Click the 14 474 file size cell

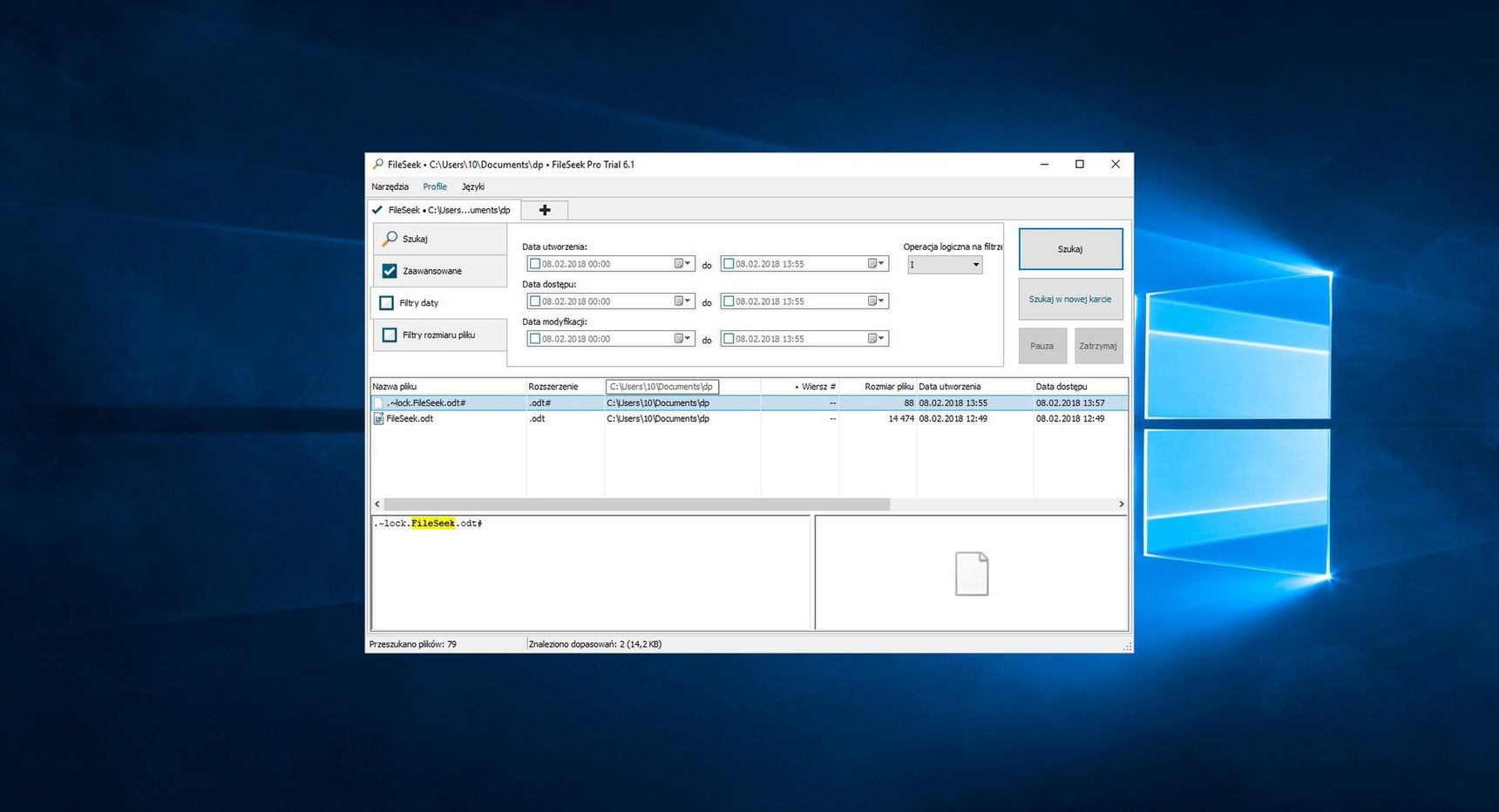pyautogui.click(x=901, y=419)
